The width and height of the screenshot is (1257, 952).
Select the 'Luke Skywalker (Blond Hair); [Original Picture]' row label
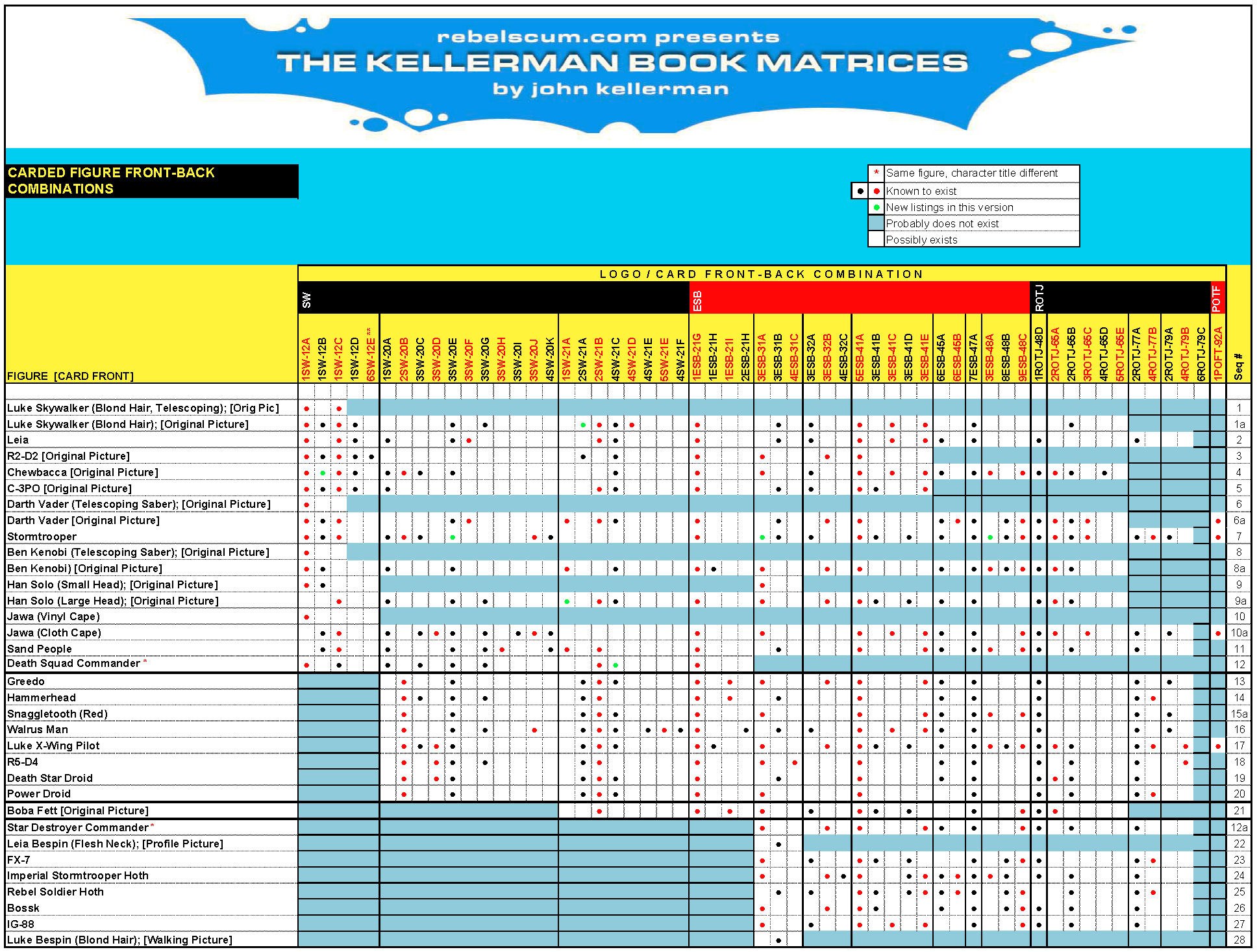click(128, 424)
